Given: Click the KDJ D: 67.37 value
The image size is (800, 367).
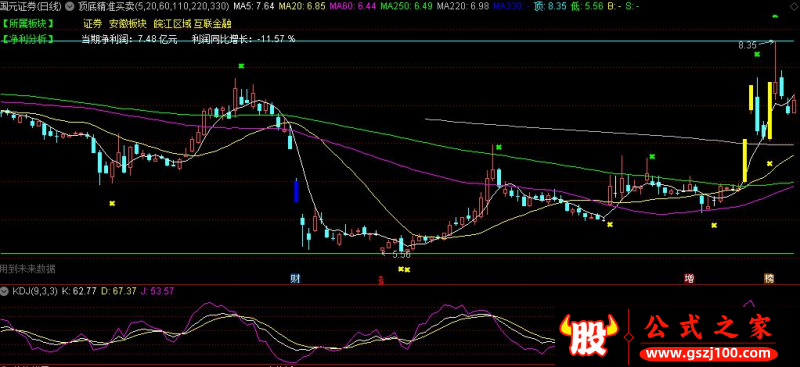Looking at the screenshot, I should (119, 291).
